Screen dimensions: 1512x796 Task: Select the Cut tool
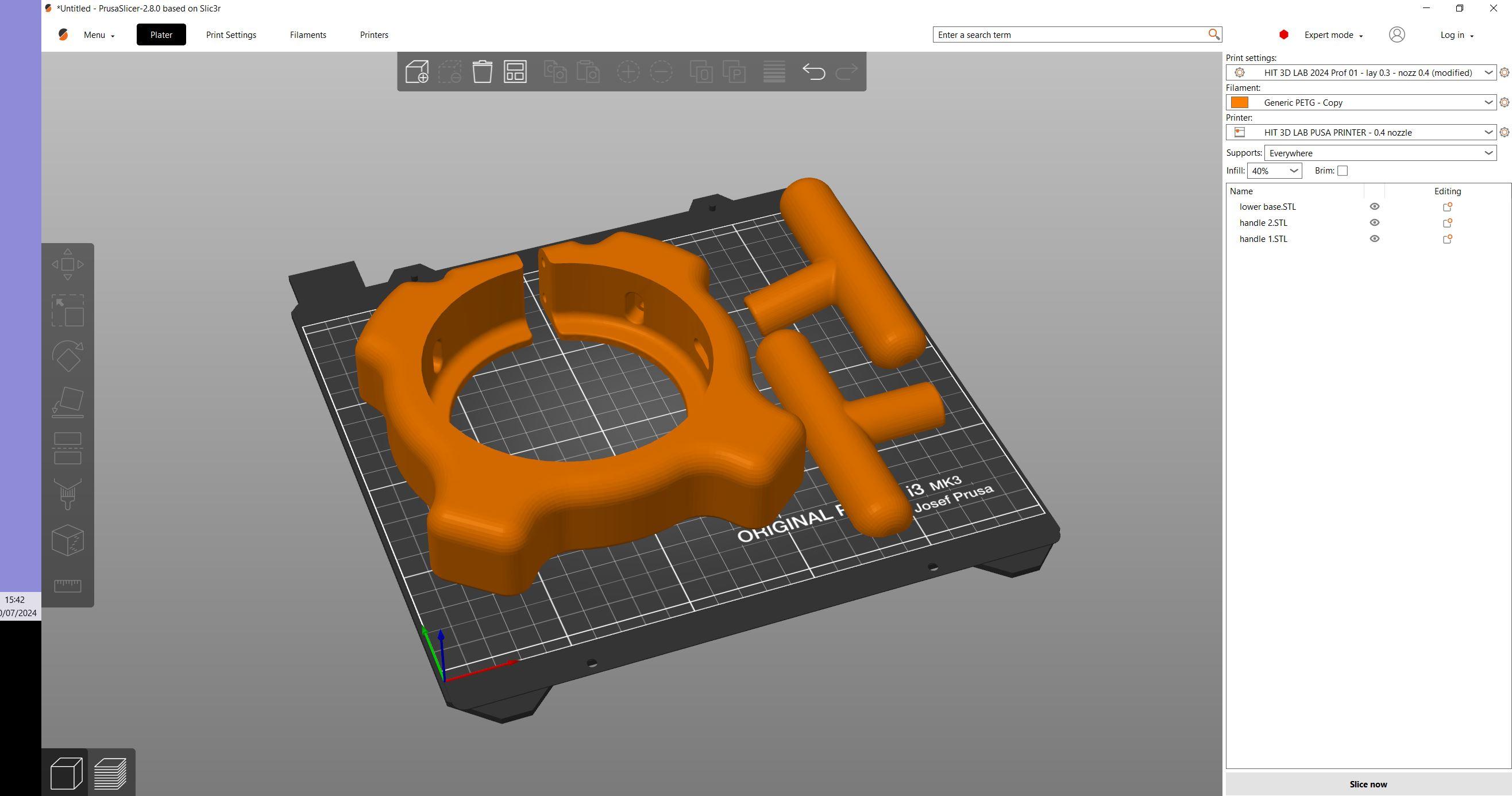point(68,448)
